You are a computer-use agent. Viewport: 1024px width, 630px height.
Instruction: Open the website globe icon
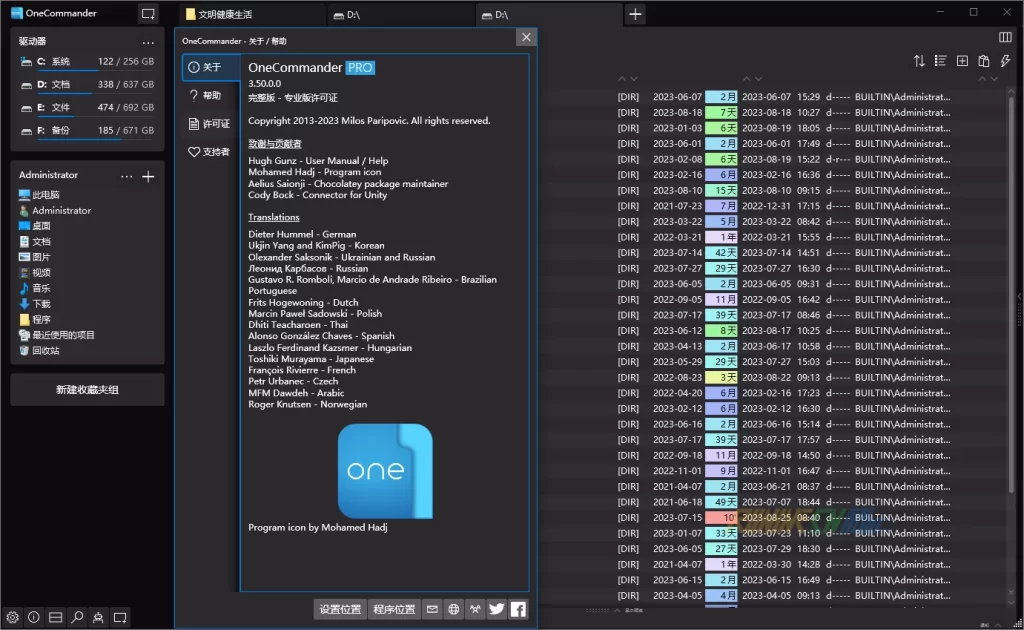coord(454,609)
